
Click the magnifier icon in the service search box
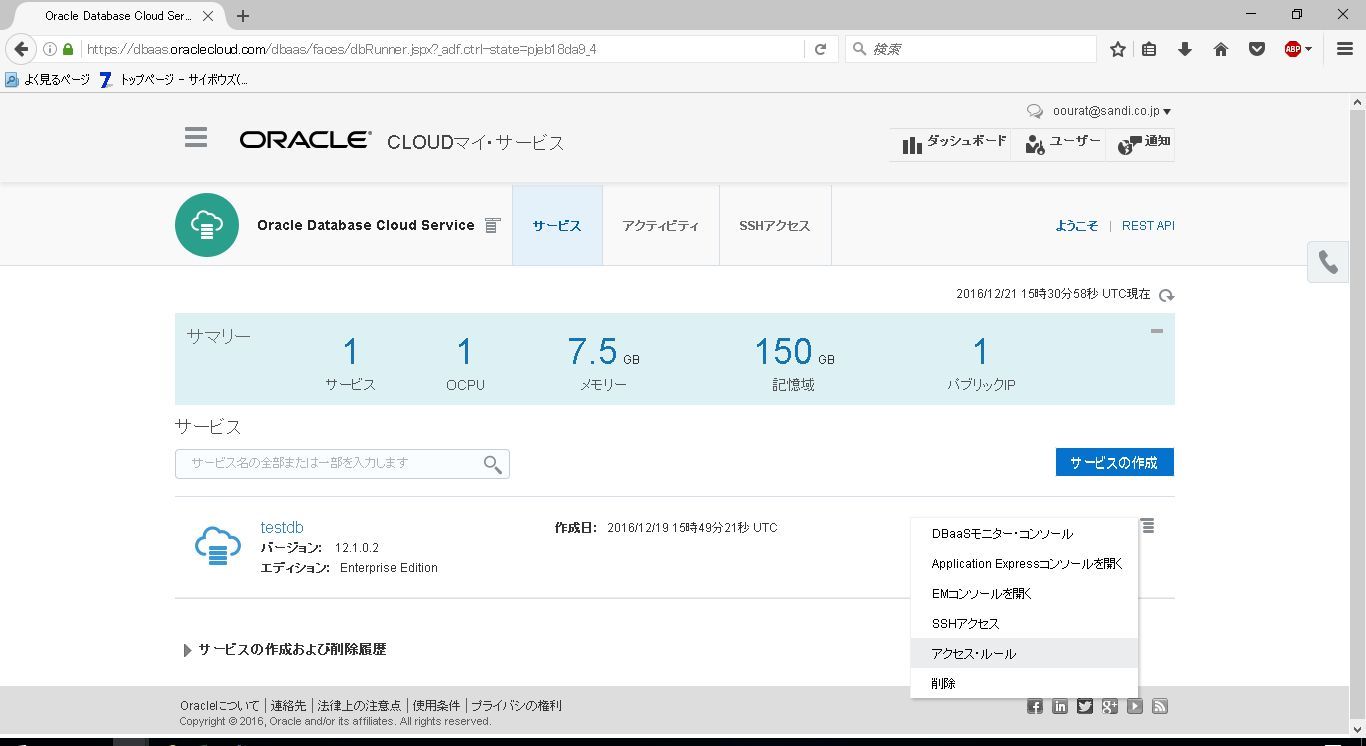click(492, 464)
